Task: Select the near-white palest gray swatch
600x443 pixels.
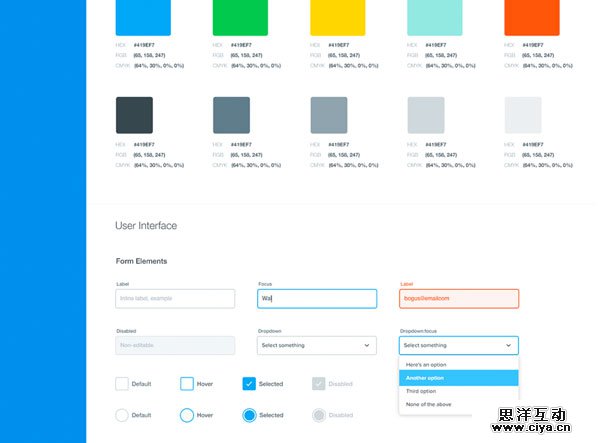Action: [x=523, y=115]
